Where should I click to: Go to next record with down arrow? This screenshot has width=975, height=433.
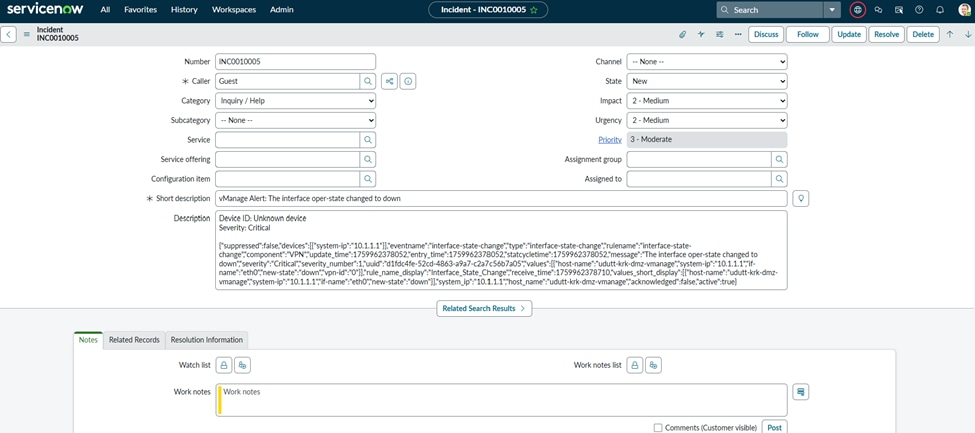pyautogui.click(x=968, y=34)
